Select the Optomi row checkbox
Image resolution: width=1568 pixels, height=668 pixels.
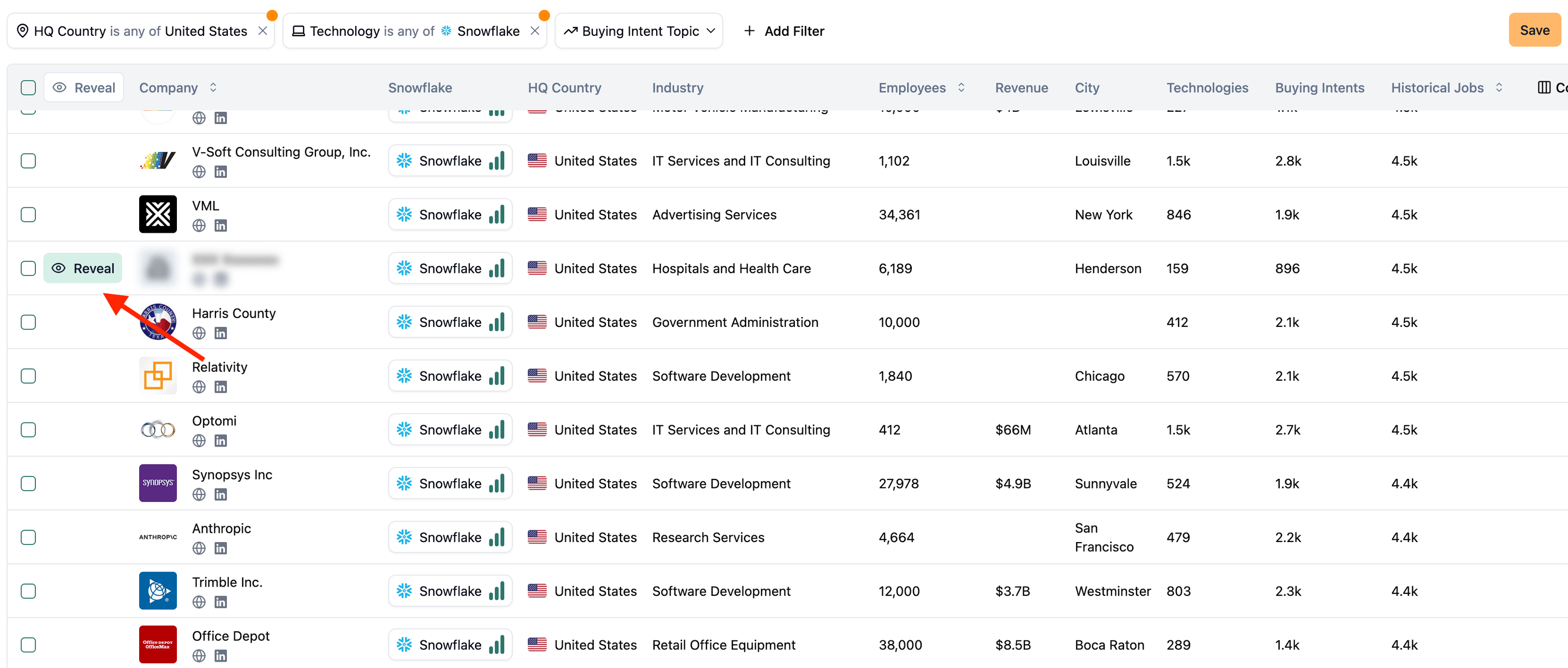coord(28,430)
